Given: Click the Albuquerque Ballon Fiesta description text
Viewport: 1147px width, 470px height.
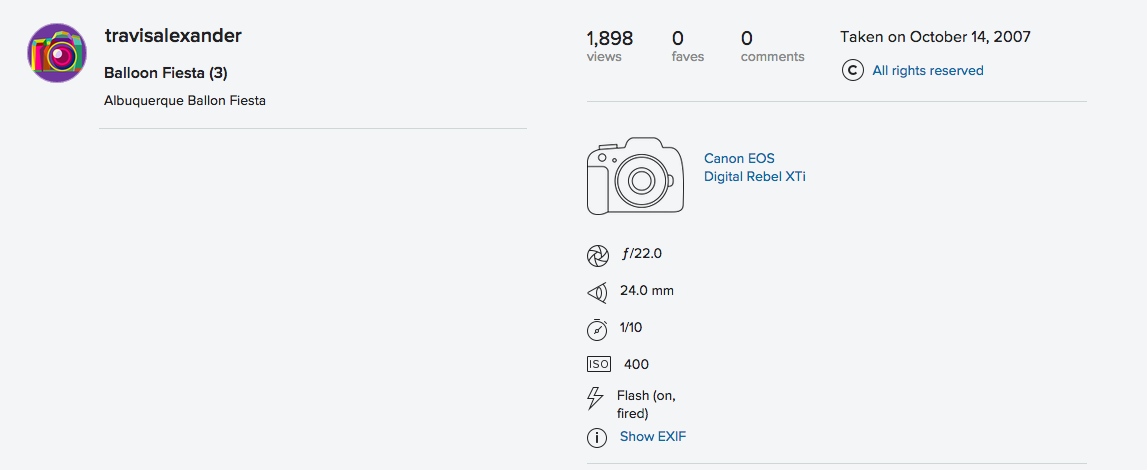Looking at the screenshot, I should (x=185, y=101).
